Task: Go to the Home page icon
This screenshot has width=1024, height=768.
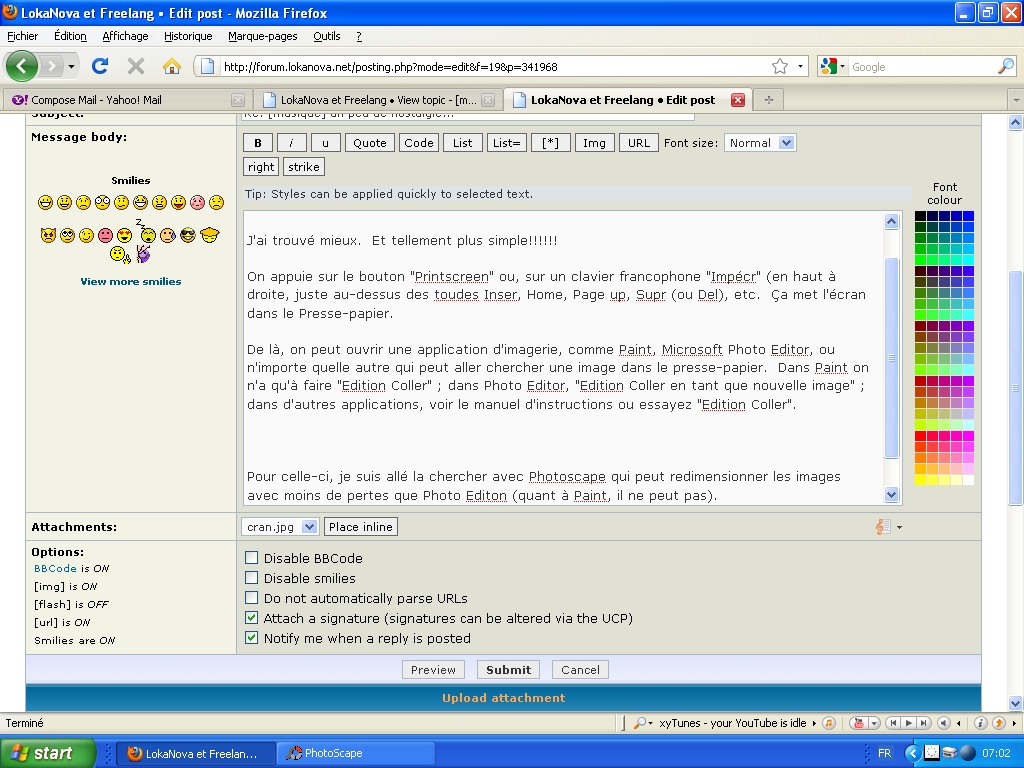Action: [172, 66]
